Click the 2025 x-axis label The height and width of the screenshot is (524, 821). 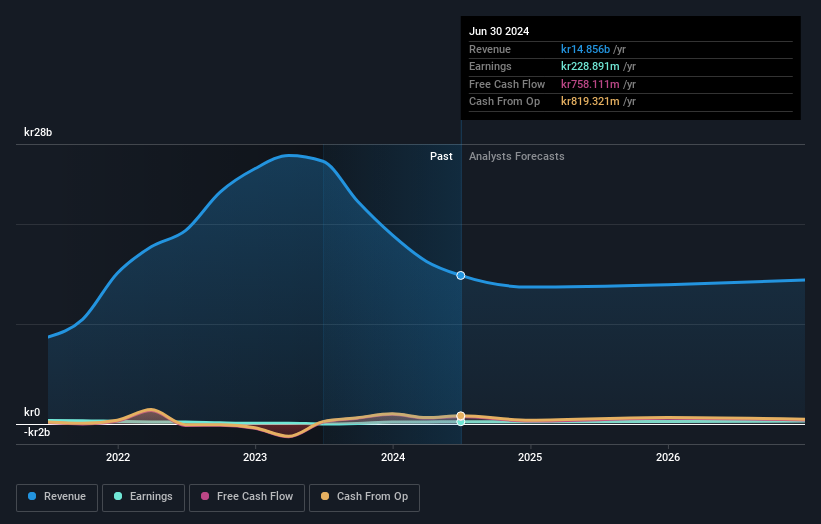(530, 457)
